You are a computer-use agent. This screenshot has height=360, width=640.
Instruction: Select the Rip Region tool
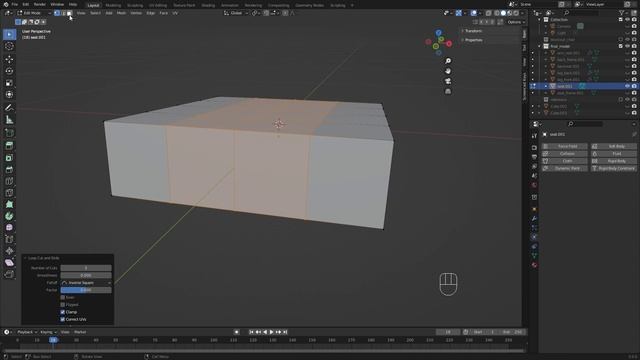click(9, 274)
